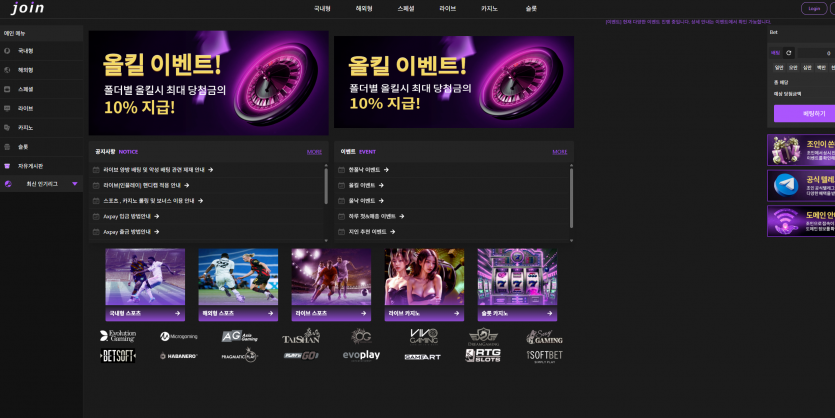The image size is (835, 418).
Task: Click the Play'n GO logo
Action: point(301,356)
